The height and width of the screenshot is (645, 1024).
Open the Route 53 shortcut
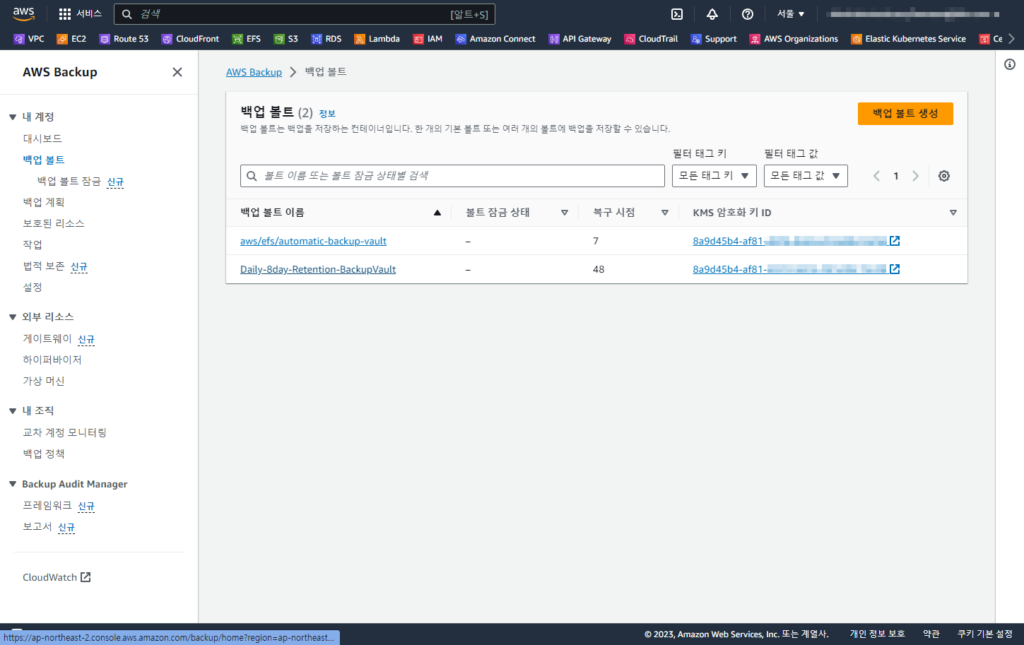point(123,39)
